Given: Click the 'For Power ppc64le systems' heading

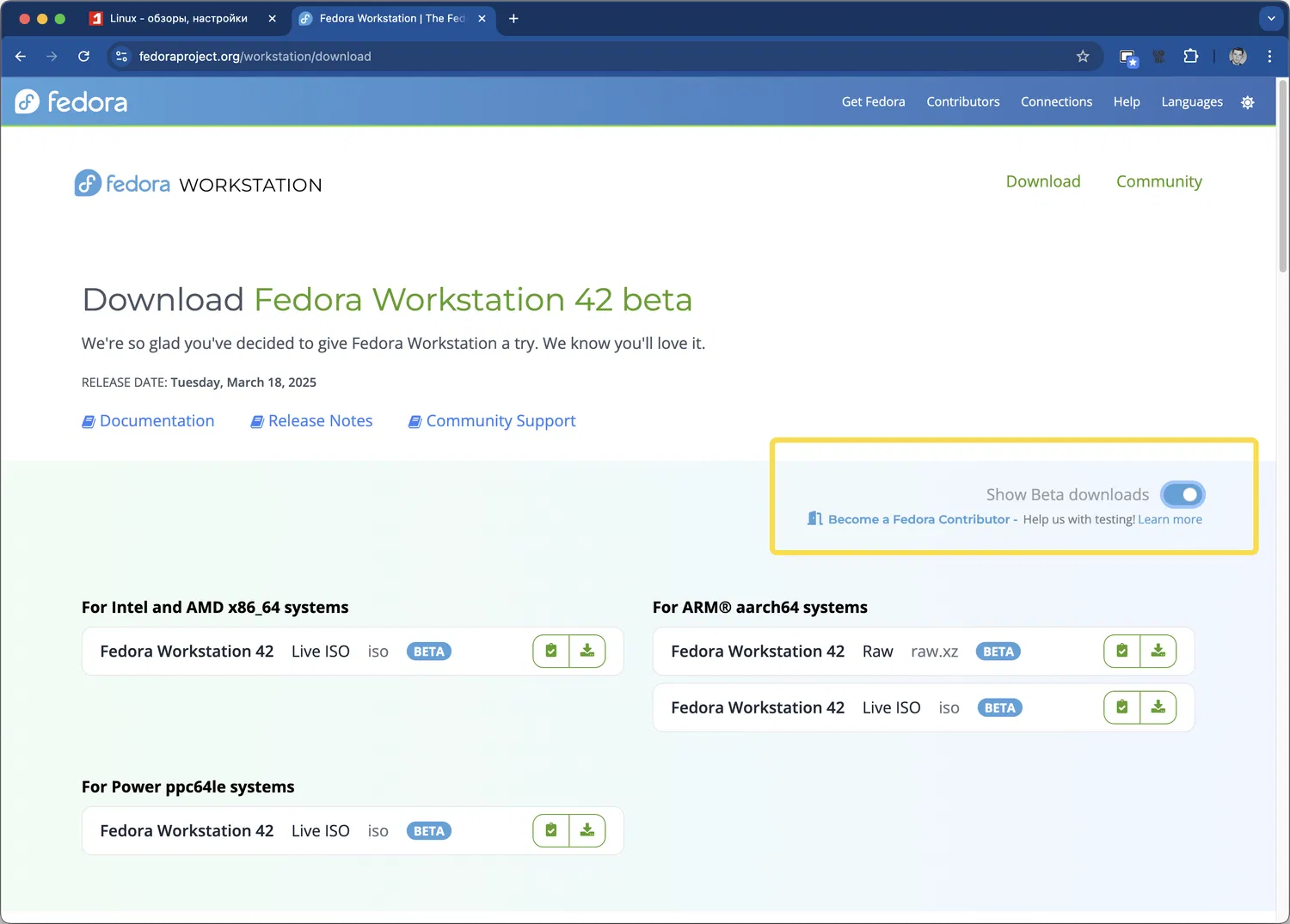Looking at the screenshot, I should click(x=188, y=787).
